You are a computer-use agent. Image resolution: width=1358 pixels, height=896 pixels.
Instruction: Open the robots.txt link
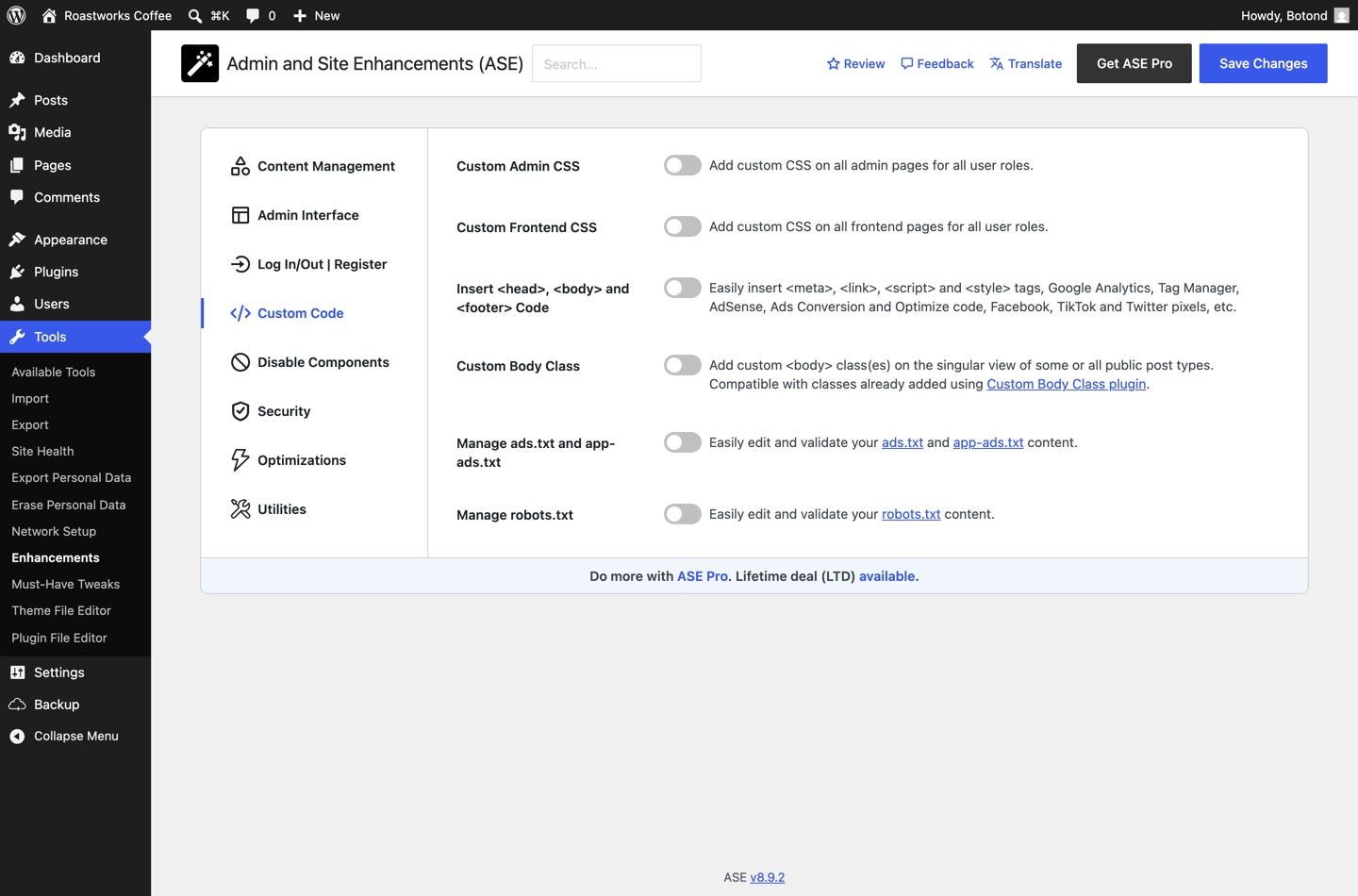911,514
